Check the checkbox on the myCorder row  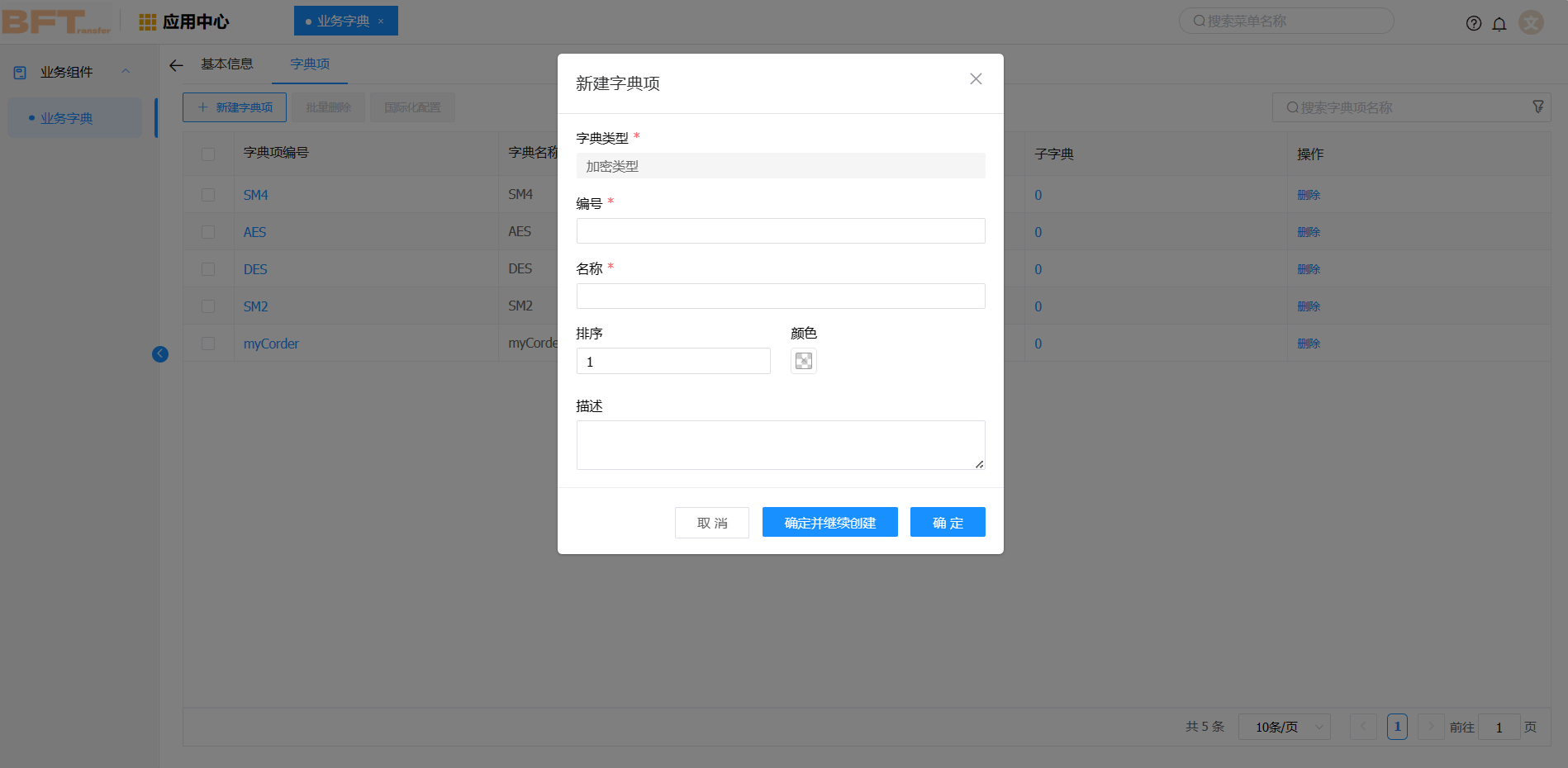[x=208, y=343]
